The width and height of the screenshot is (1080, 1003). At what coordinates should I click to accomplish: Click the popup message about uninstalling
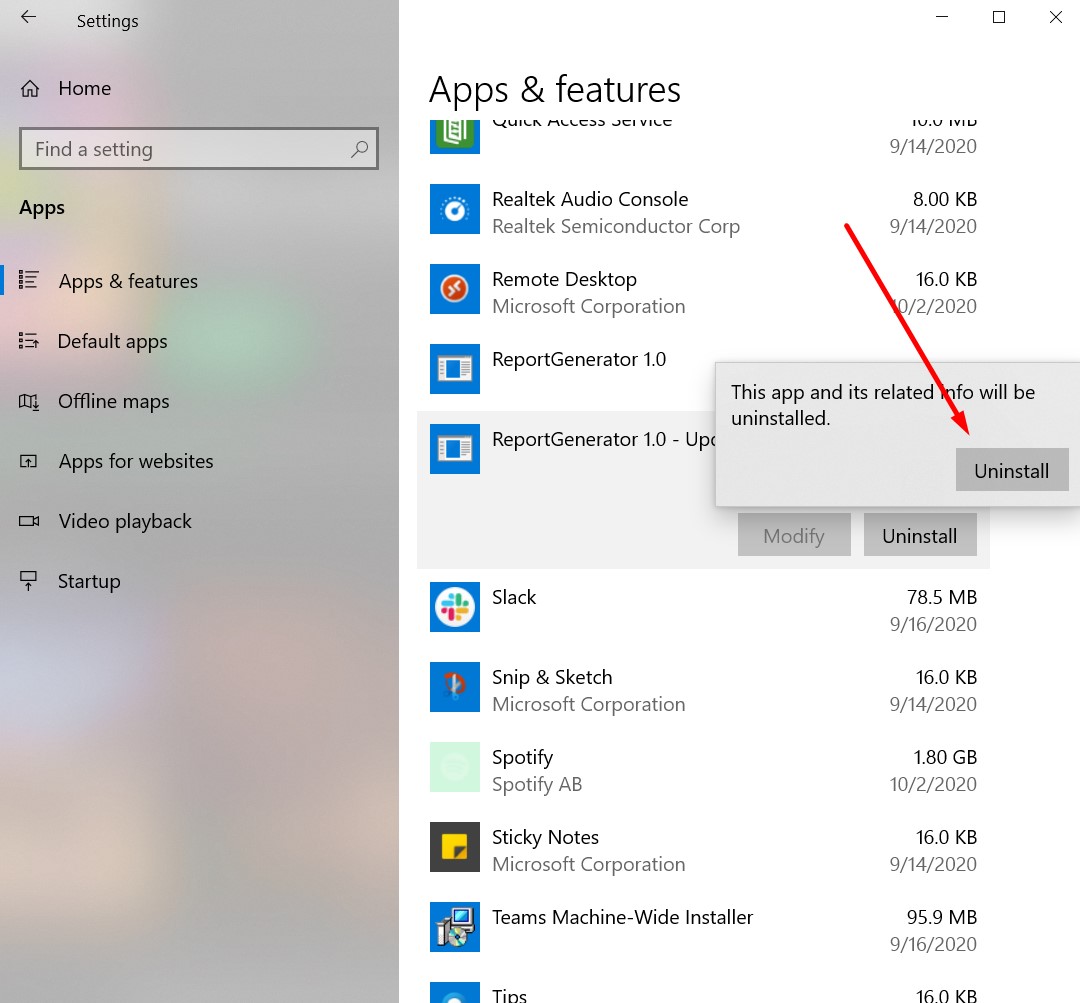point(883,405)
